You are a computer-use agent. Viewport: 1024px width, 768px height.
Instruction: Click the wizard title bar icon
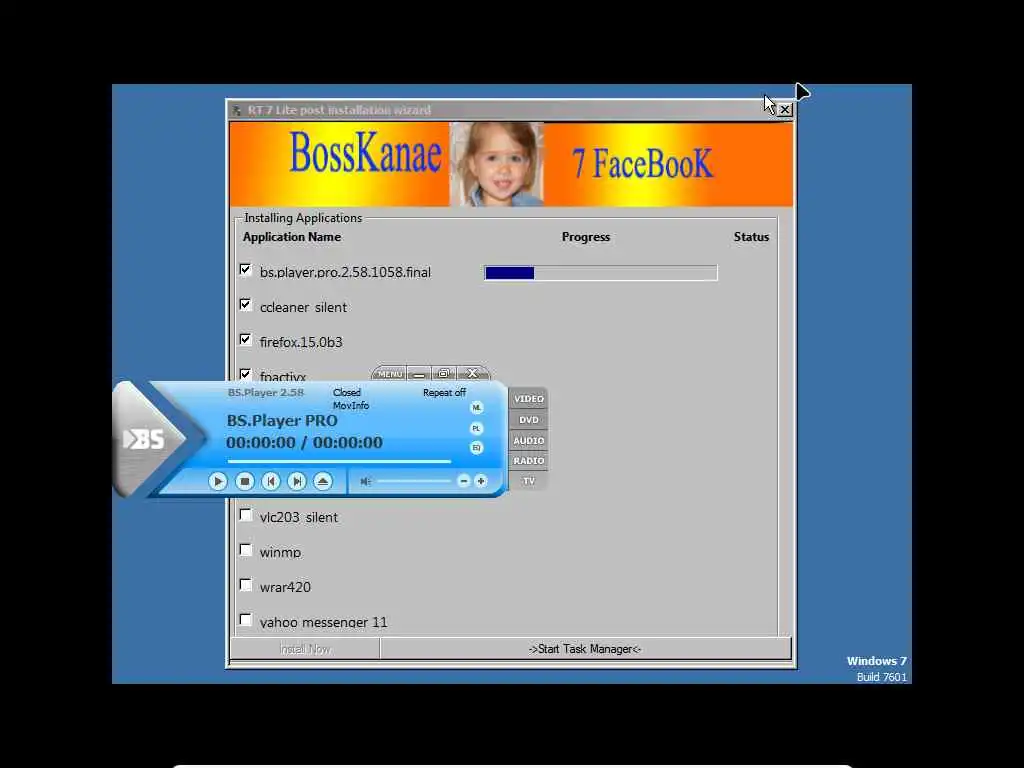[x=236, y=110]
